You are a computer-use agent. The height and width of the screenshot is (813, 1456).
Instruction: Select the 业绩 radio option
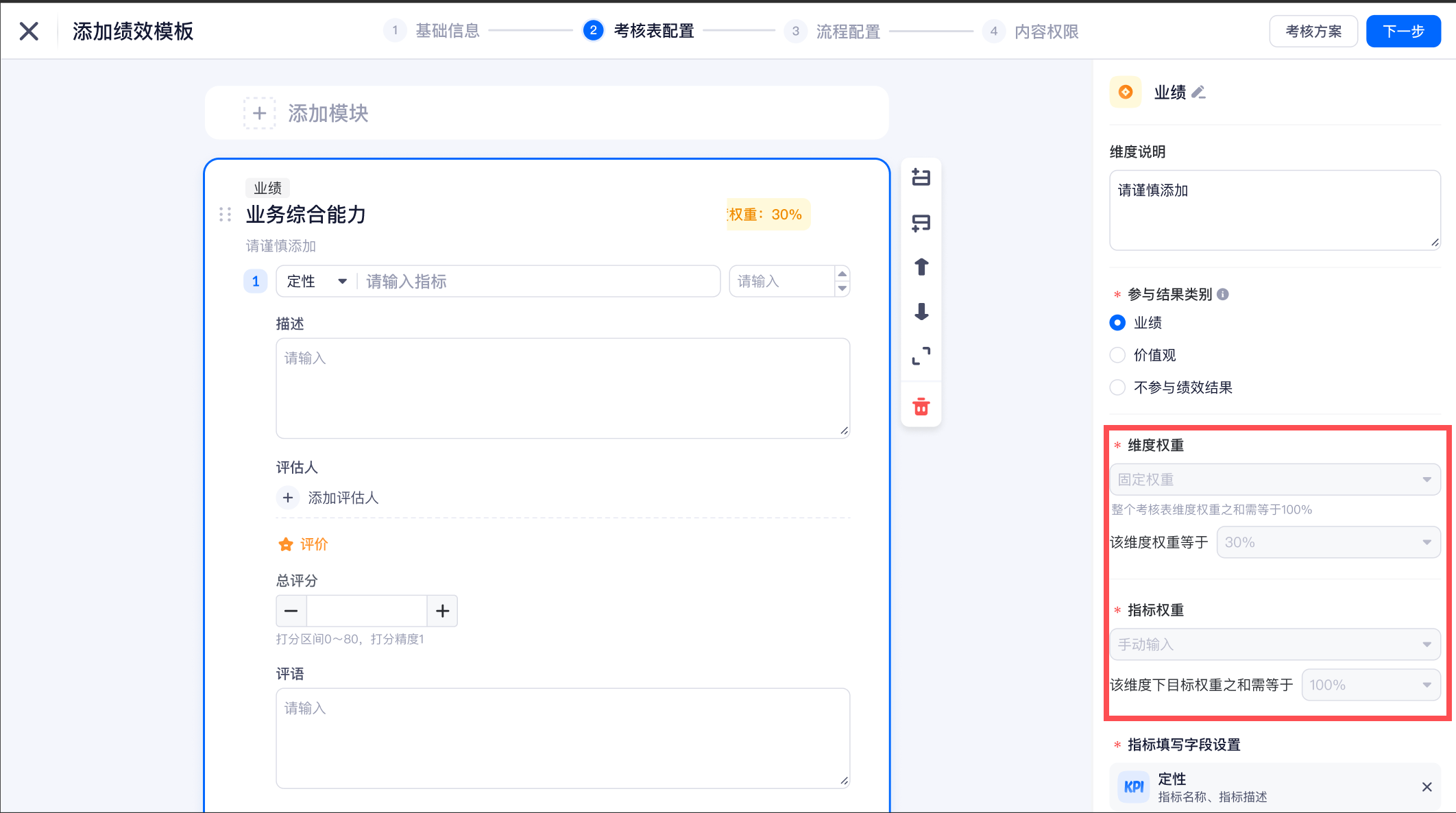coord(1117,322)
